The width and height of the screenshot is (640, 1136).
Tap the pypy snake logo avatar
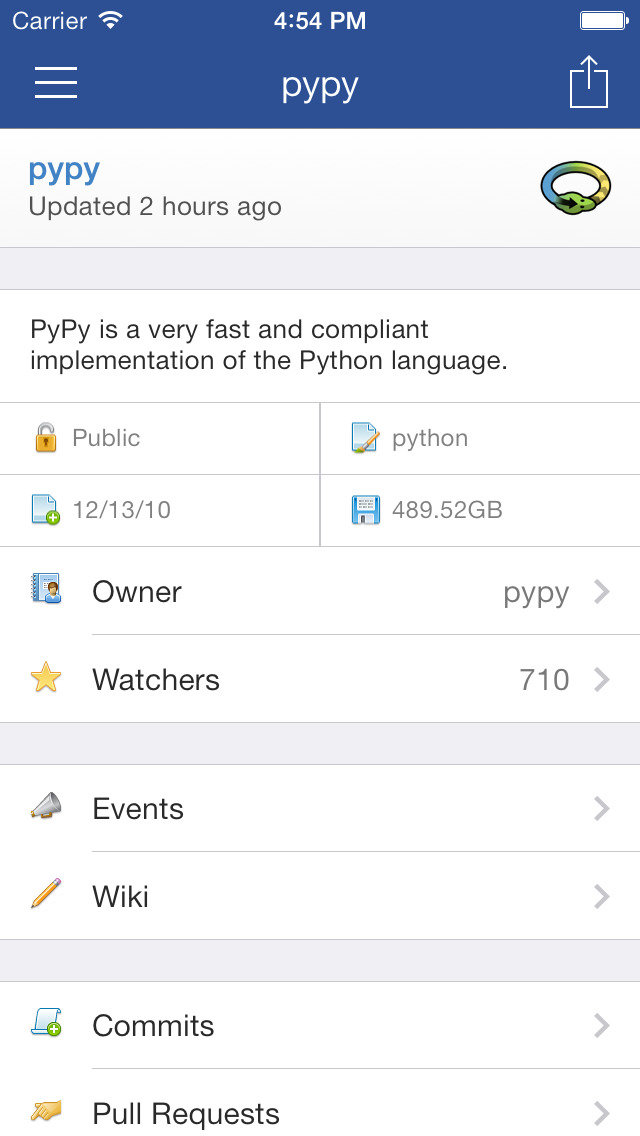click(576, 188)
